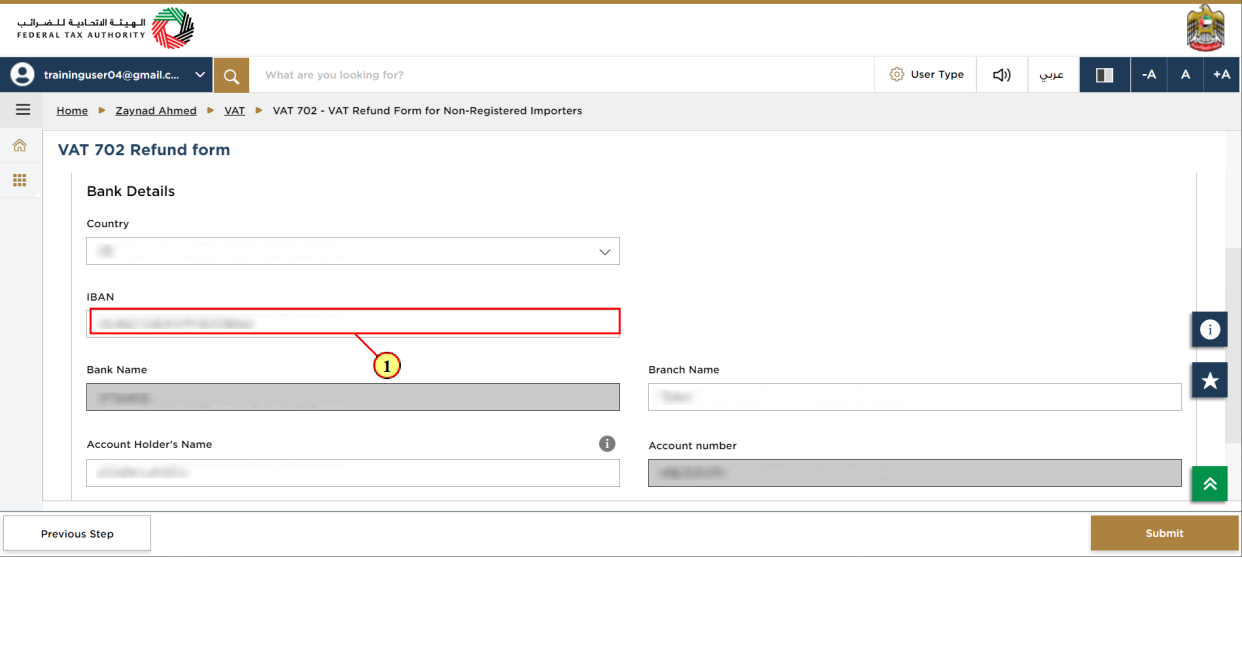1242x648 pixels.
Task: Click the User Type label
Action: click(937, 75)
